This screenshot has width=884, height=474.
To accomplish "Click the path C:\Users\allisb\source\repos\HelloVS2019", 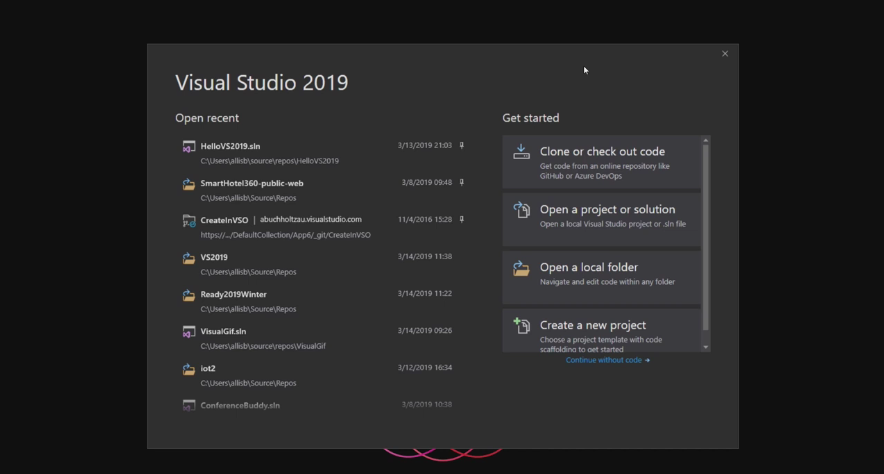I will [x=269, y=161].
